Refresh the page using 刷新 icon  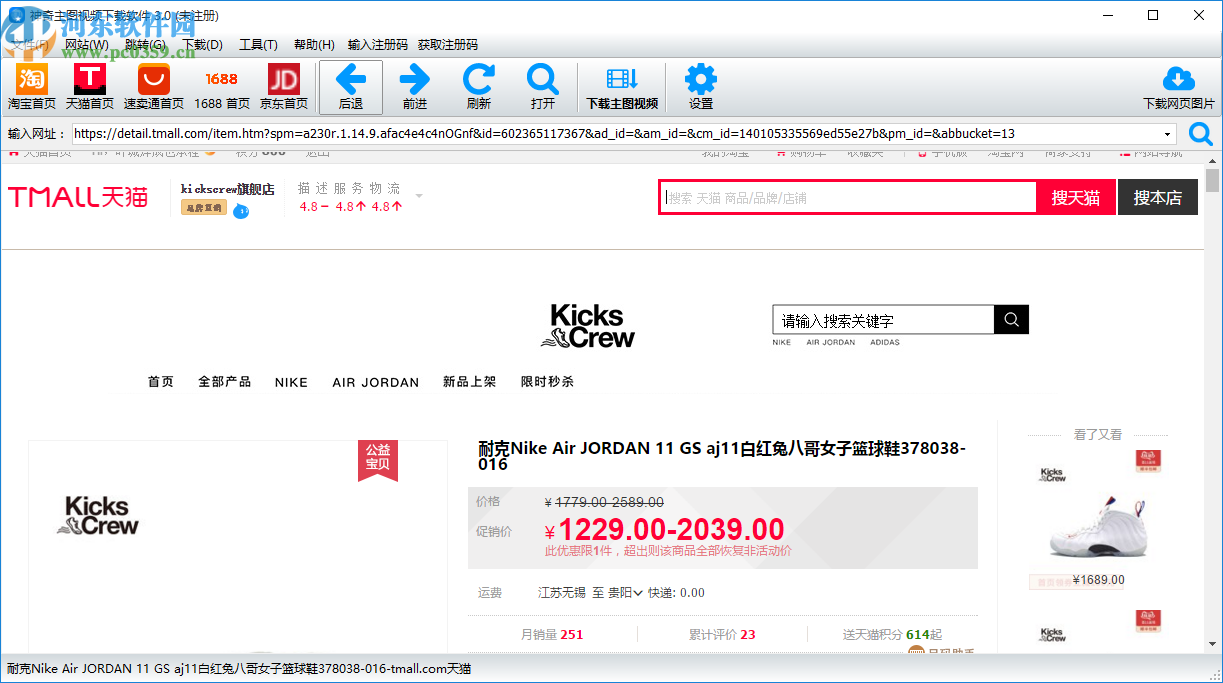(x=478, y=86)
